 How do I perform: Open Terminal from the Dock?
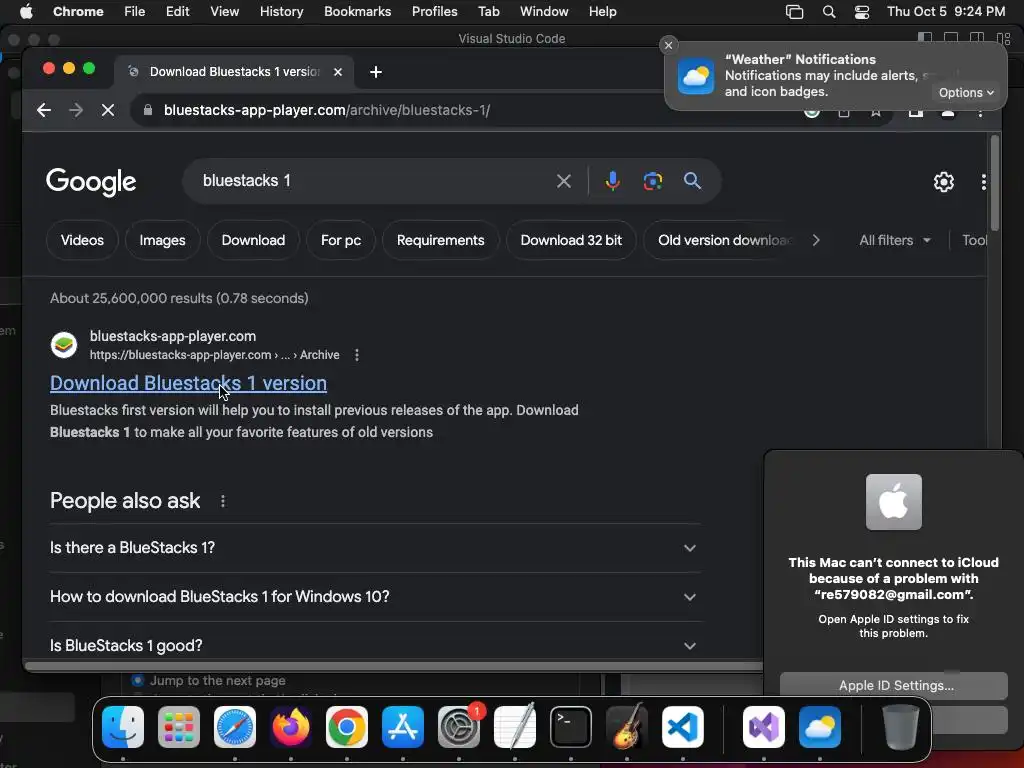coord(571,727)
